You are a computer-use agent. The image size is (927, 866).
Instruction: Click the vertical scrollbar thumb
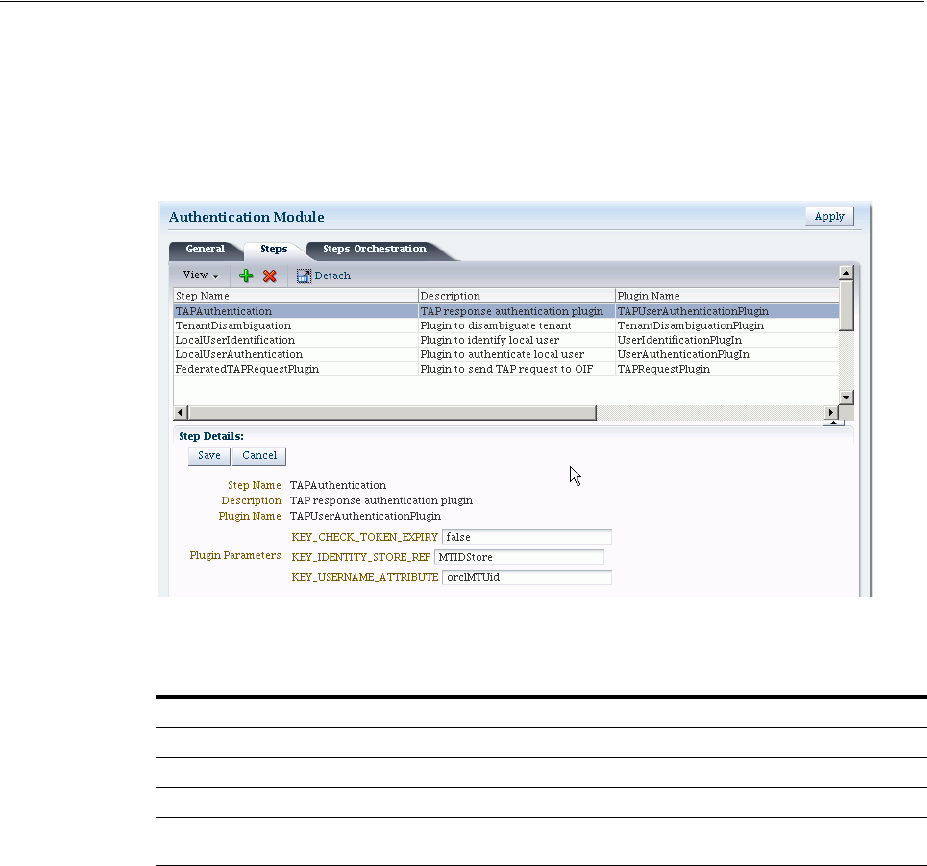pos(846,305)
